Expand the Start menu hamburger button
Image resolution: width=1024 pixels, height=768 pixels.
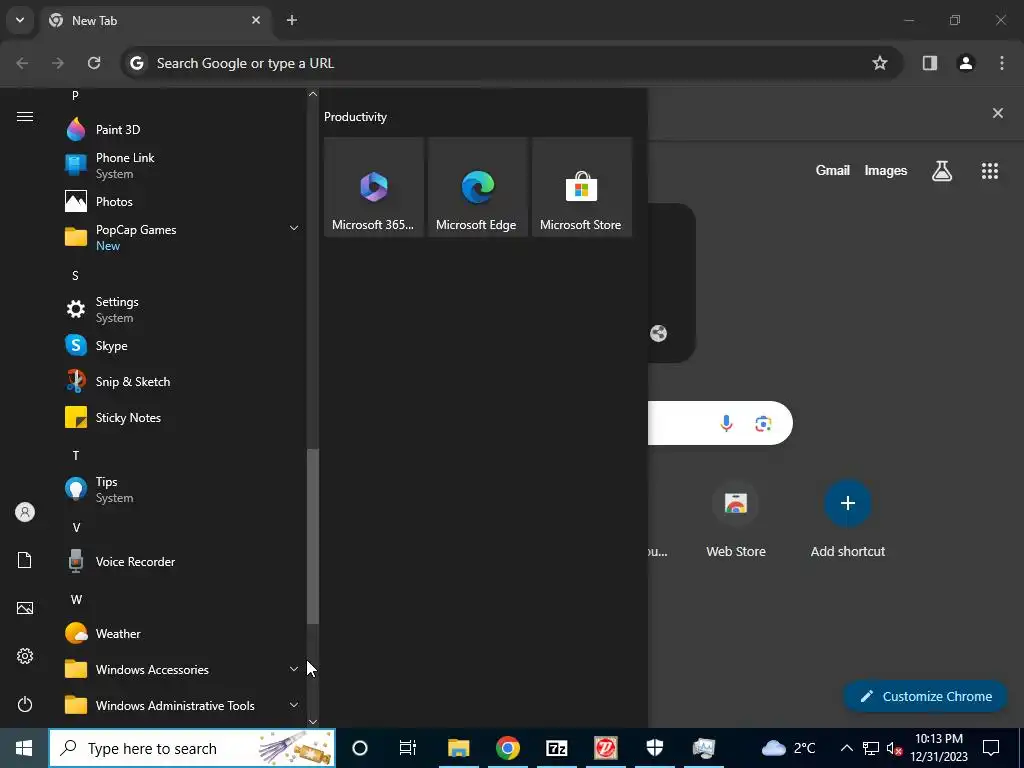(x=25, y=116)
